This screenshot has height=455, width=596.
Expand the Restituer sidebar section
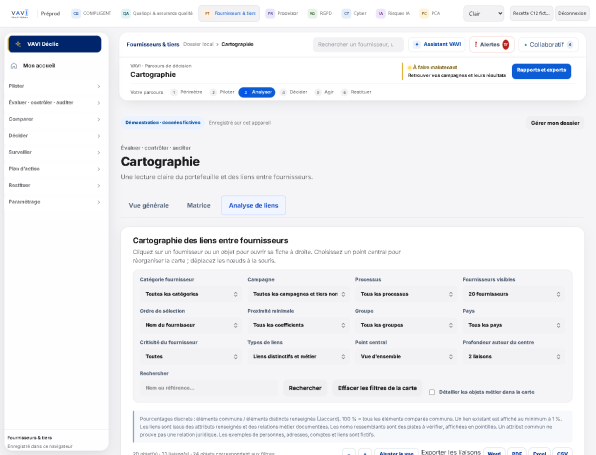point(54,185)
